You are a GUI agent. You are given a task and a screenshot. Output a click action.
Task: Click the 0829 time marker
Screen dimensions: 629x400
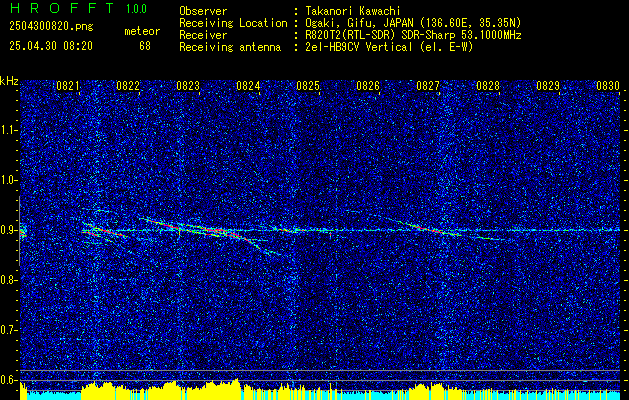(x=548, y=86)
